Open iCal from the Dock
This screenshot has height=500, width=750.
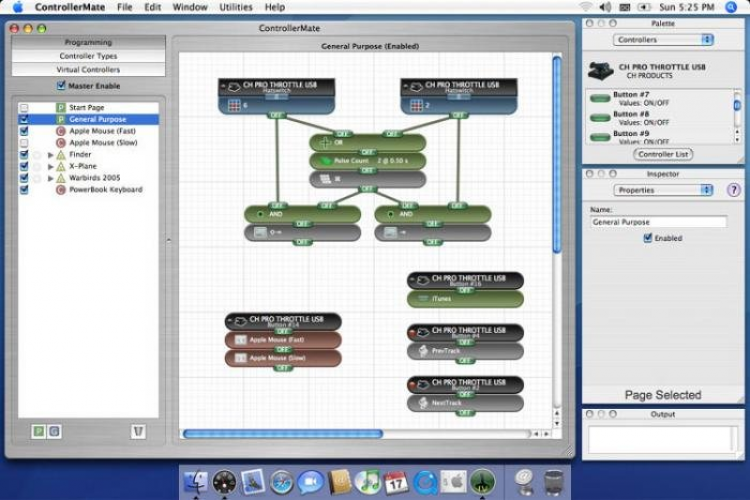pyautogui.click(x=396, y=481)
